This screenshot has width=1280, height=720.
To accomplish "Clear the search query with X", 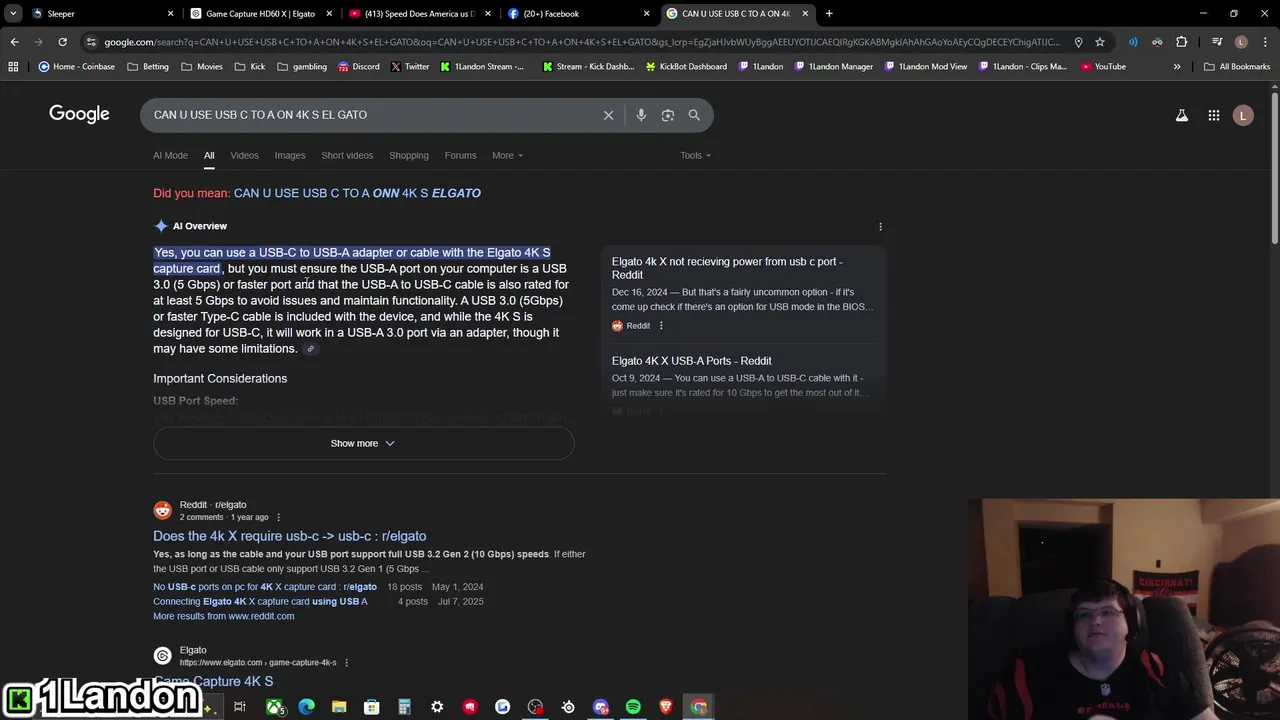I will (608, 115).
